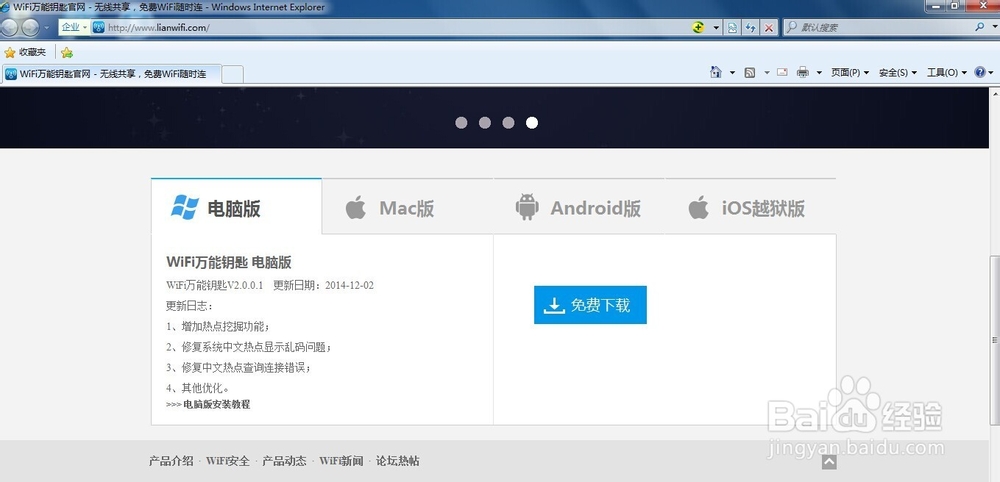The width and height of the screenshot is (1000, 482).
Task: Click the search magnifier button
Action: [x=980, y=27]
